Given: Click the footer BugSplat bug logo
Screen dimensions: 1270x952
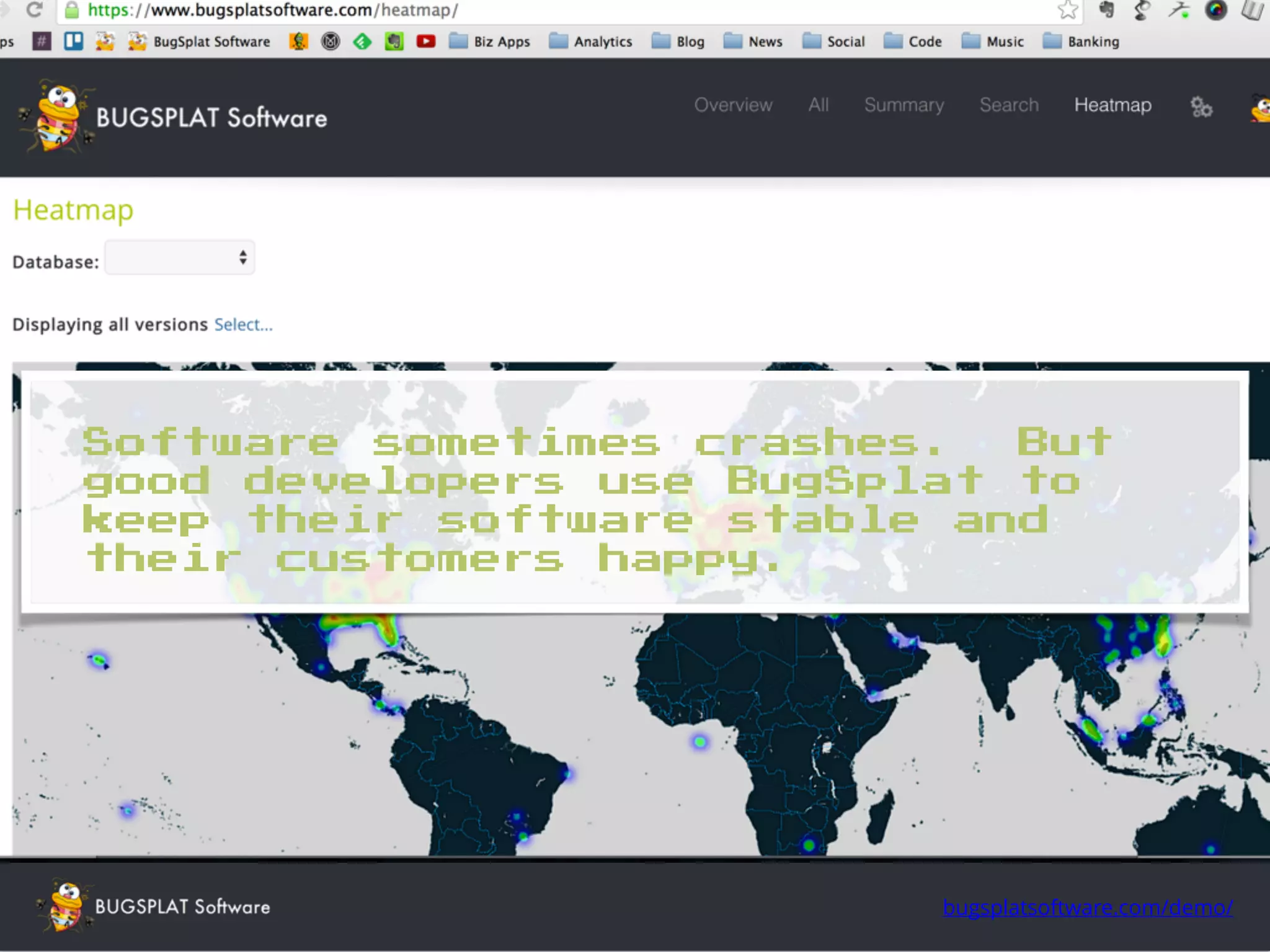Looking at the screenshot, I should [65, 906].
